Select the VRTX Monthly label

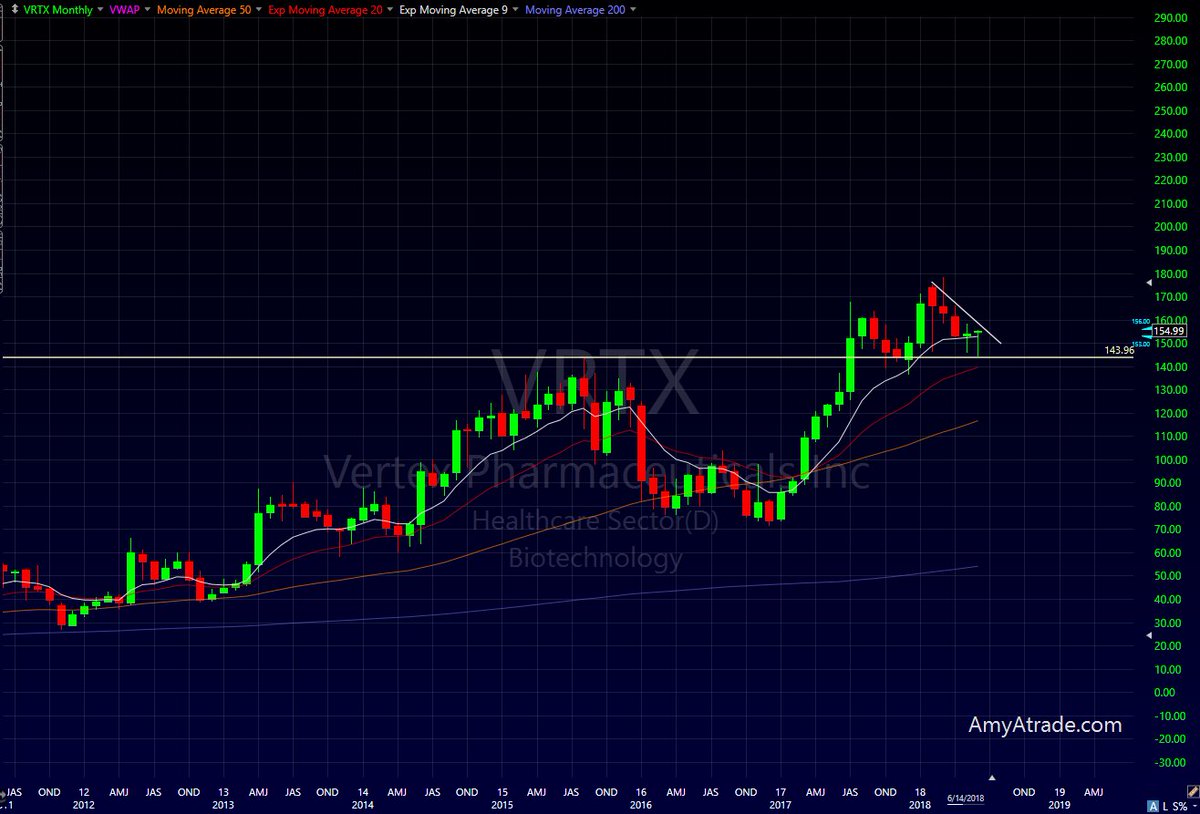pyautogui.click(x=56, y=10)
